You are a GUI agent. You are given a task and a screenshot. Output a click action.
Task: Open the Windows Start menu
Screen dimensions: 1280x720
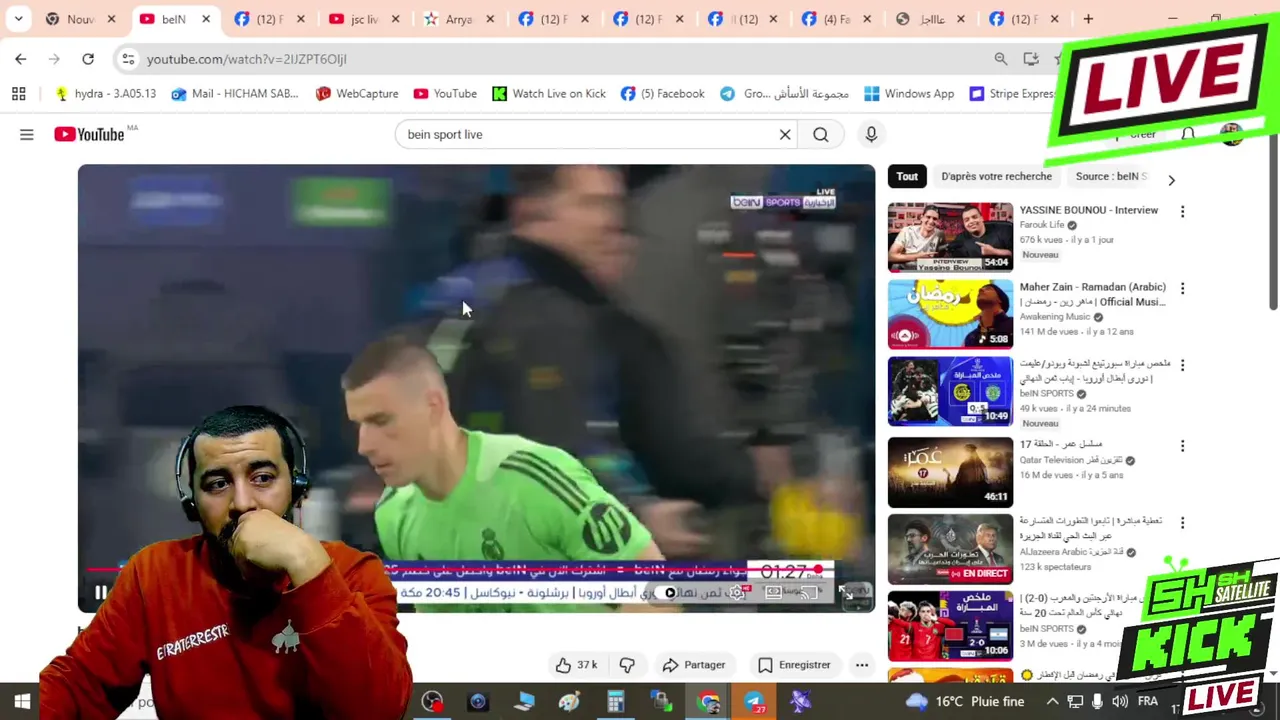pyautogui.click(x=21, y=702)
